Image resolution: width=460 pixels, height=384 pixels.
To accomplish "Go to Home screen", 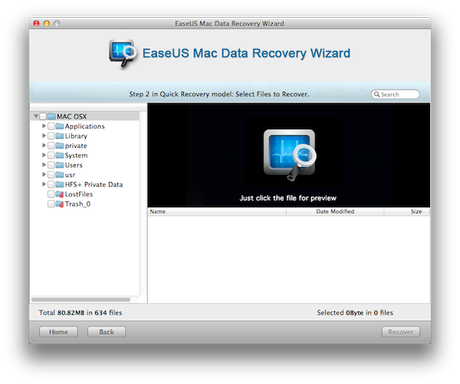I will [58, 332].
